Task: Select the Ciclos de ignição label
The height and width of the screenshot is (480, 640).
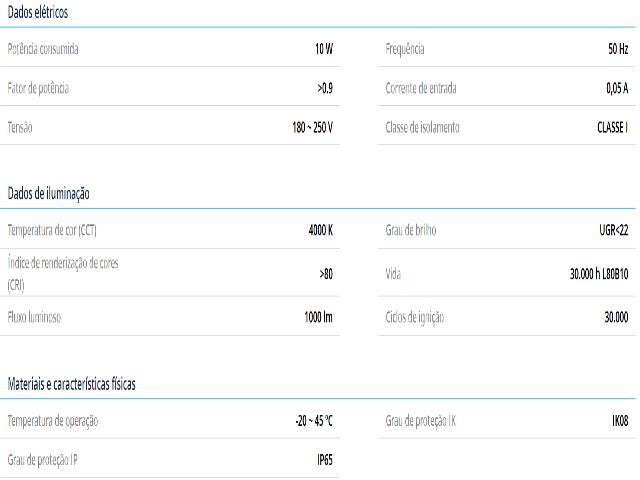Action: pos(414,317)
